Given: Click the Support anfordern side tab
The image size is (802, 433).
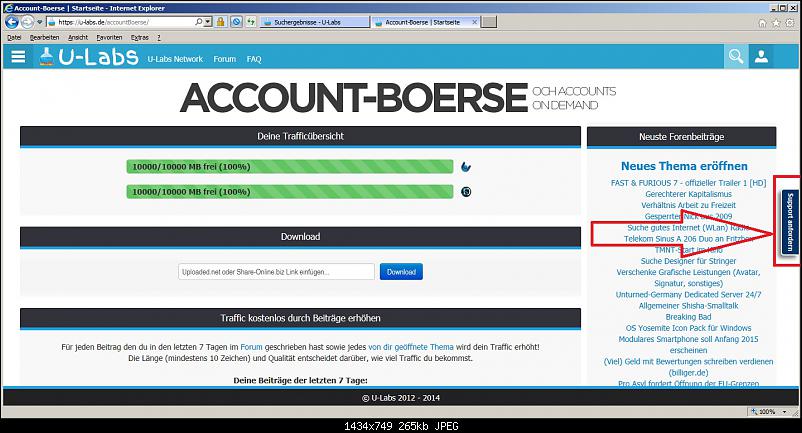Looking at the screenshot, I should [x=789, y=222].
